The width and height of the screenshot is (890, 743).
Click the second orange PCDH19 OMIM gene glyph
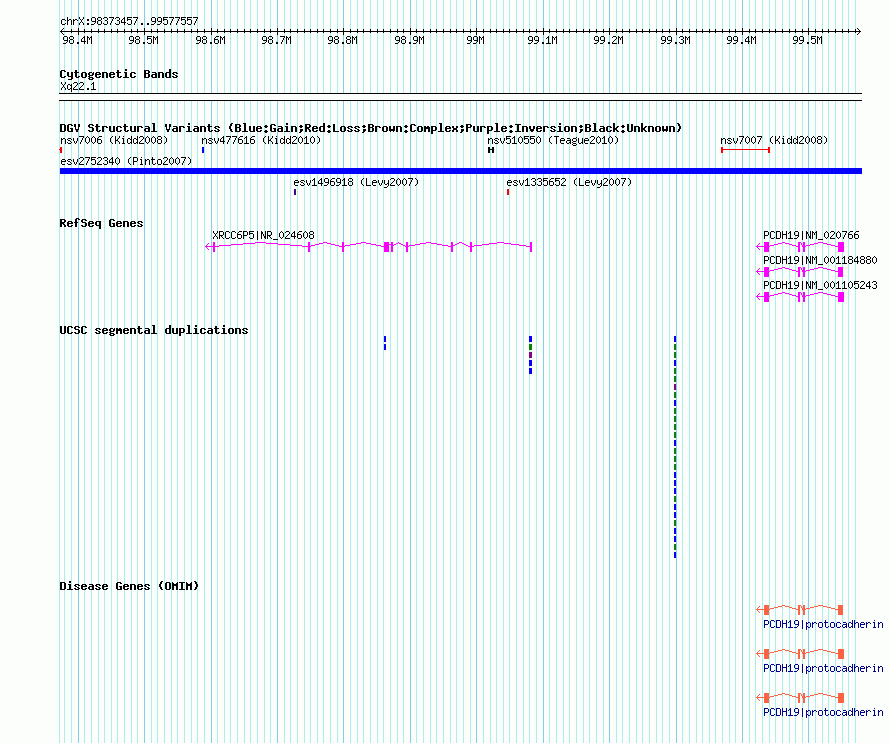(800, 654)
